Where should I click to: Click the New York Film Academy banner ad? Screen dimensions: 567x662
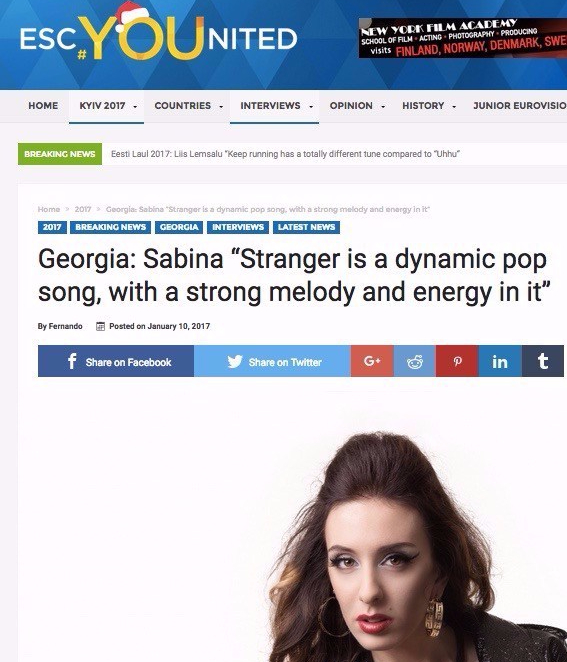pos(463,38)
